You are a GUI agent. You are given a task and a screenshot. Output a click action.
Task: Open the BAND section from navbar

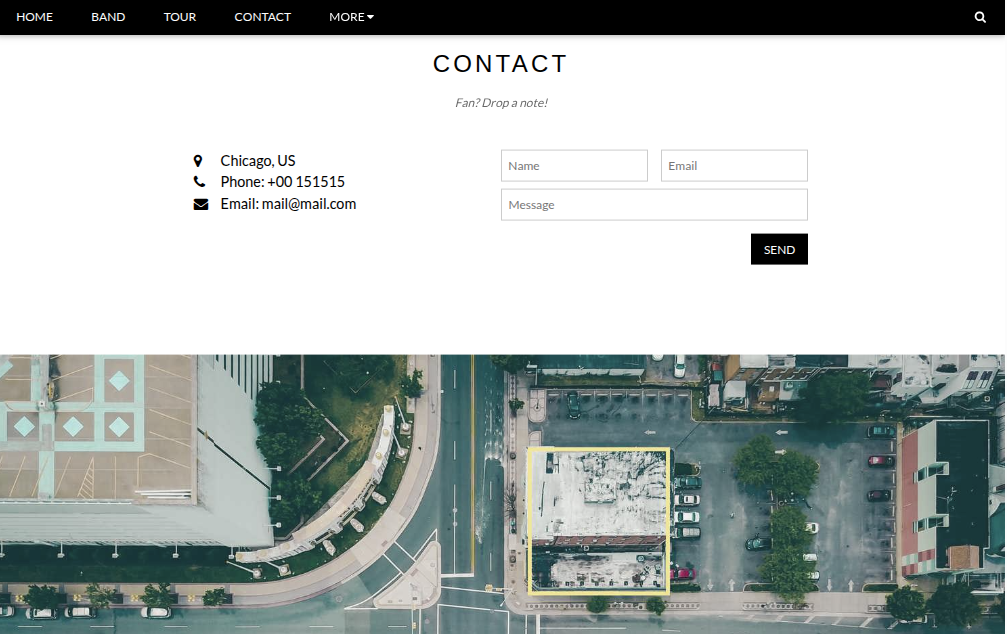point(108,17)
